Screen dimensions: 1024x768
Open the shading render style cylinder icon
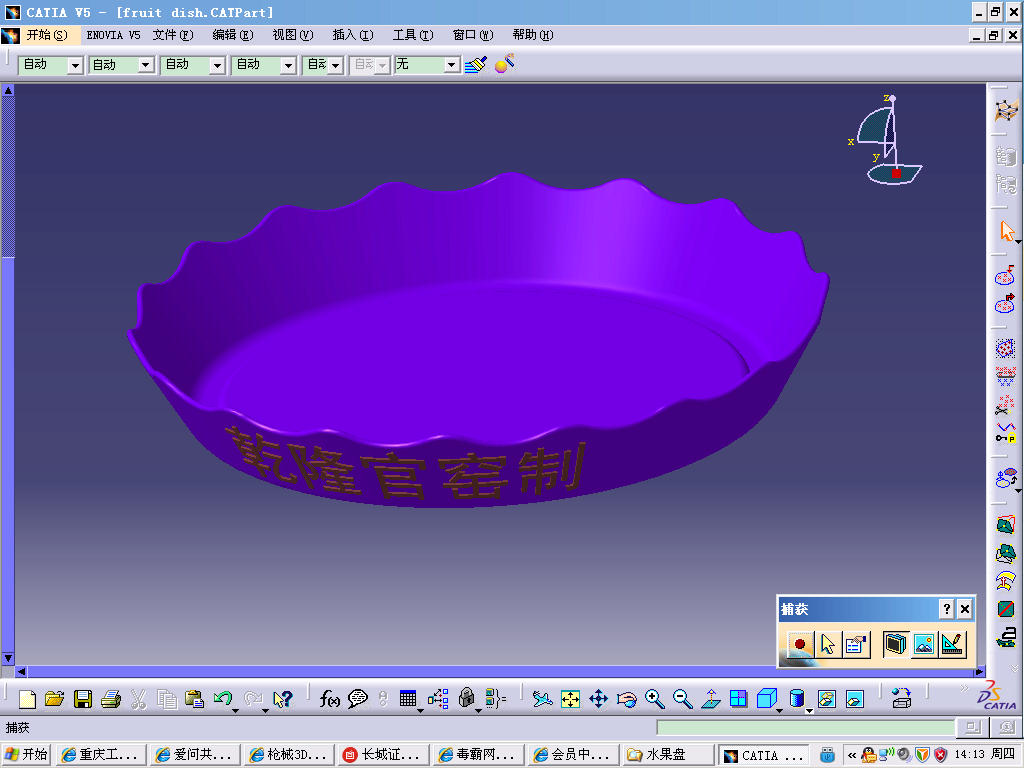[796, 699]
